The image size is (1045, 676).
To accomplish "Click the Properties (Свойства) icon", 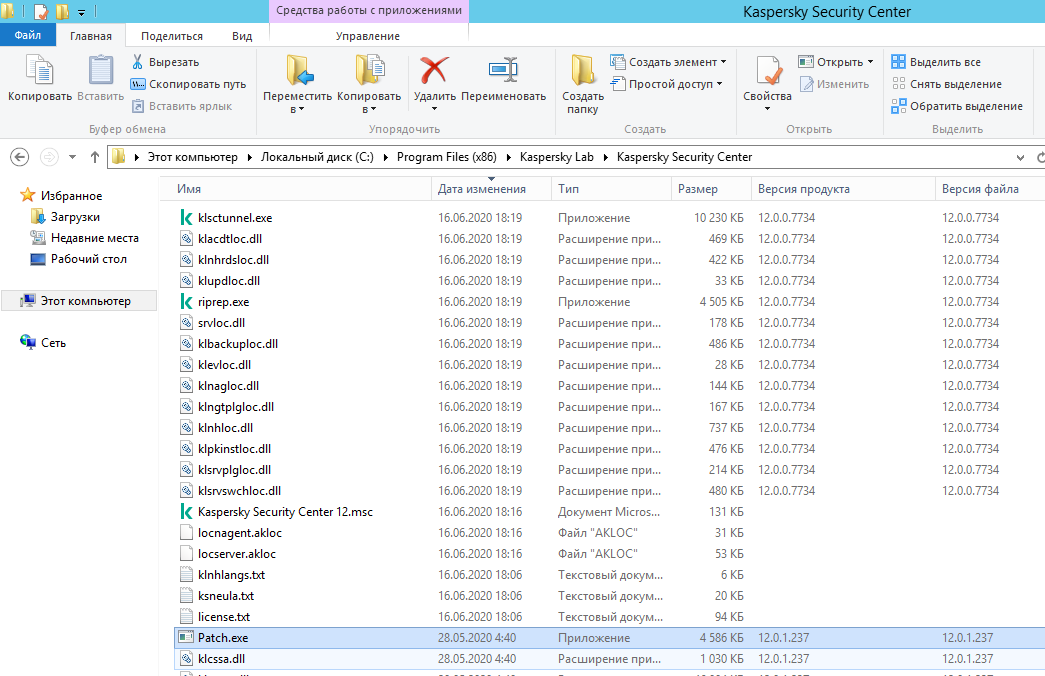I will [x=767, y=72].
